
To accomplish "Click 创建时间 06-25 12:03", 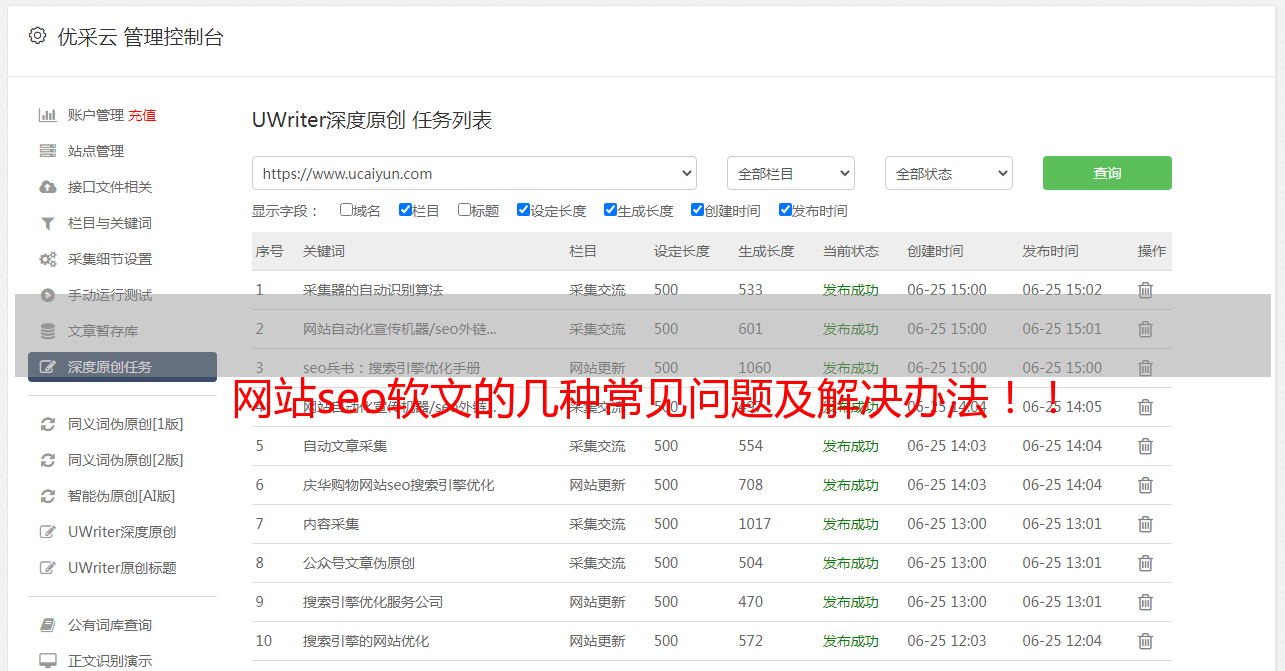I will pyautogui.click(x=947, y=641).
